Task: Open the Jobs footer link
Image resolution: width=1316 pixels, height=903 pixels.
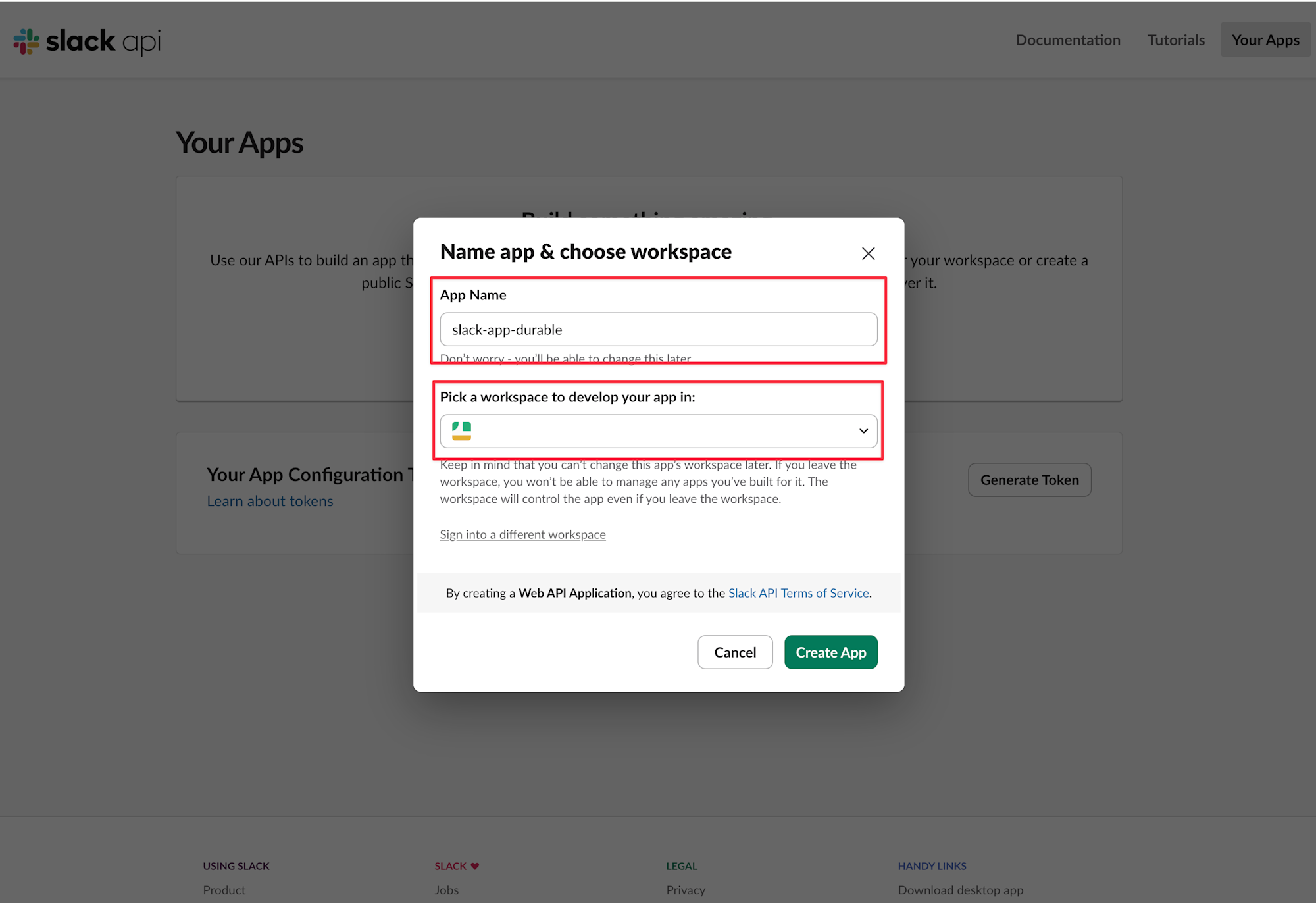Action: [x=446, y=890]
